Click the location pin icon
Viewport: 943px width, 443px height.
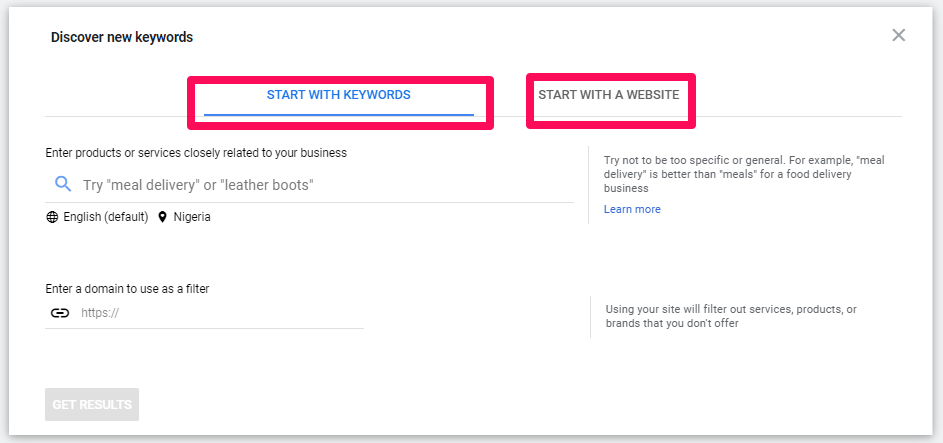[163, 217]
